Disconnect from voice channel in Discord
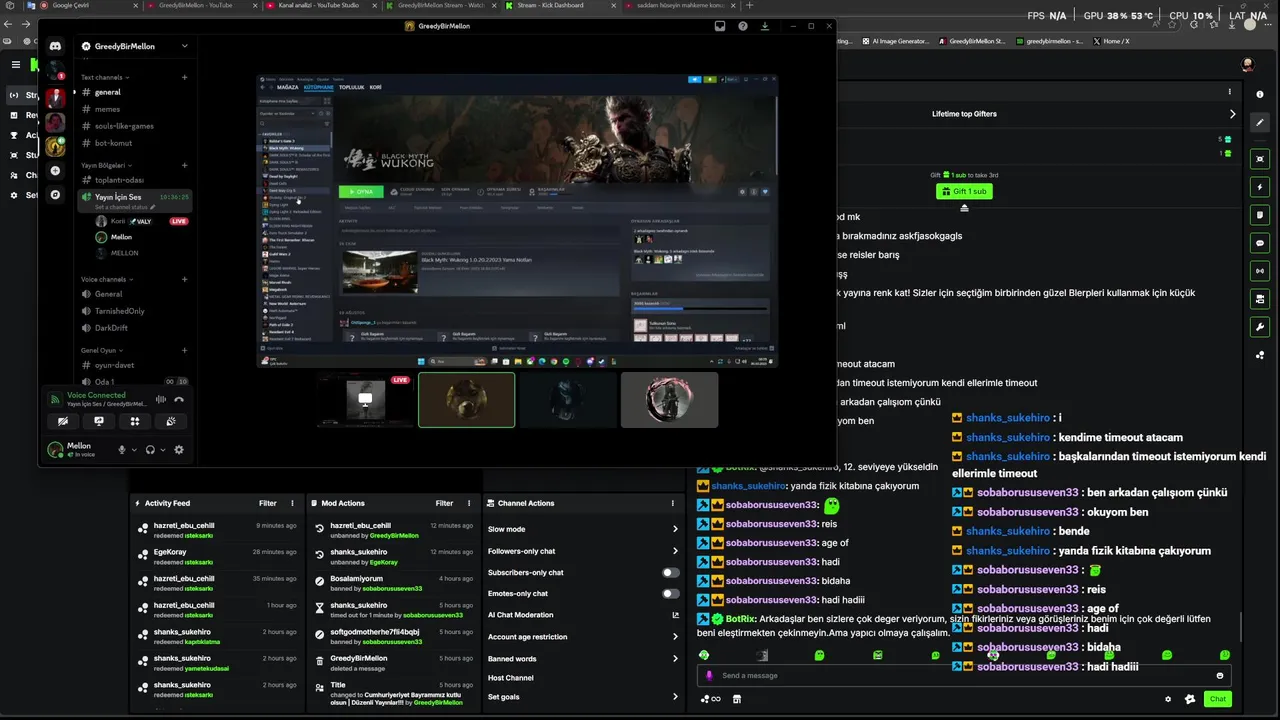 pos(179,399)
